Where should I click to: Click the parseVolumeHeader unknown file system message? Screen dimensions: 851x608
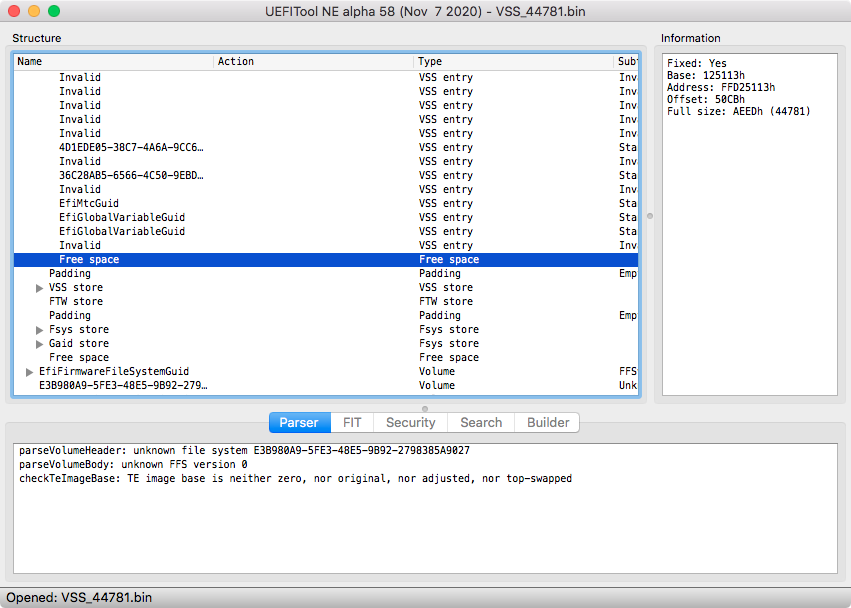pyautogui.click(x=244, y=451)
